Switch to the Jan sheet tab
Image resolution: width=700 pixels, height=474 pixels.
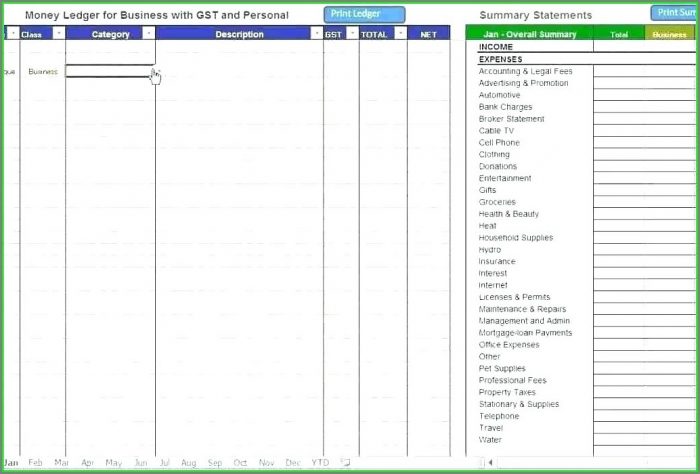[11, 463]
